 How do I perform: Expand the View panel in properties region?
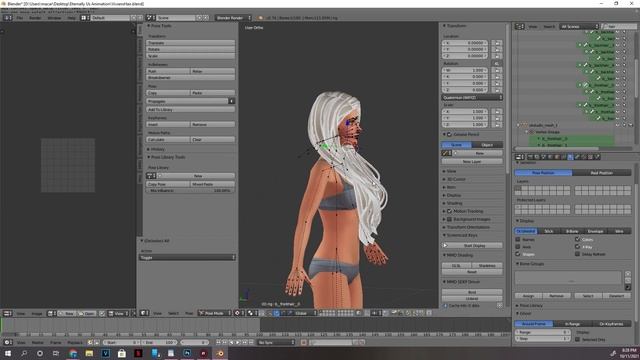[444, 171]
